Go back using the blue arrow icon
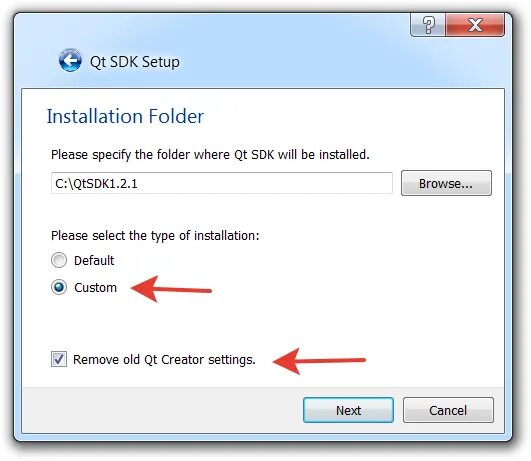531x461 pixels. pyautogui.click(x=70, y=60)
